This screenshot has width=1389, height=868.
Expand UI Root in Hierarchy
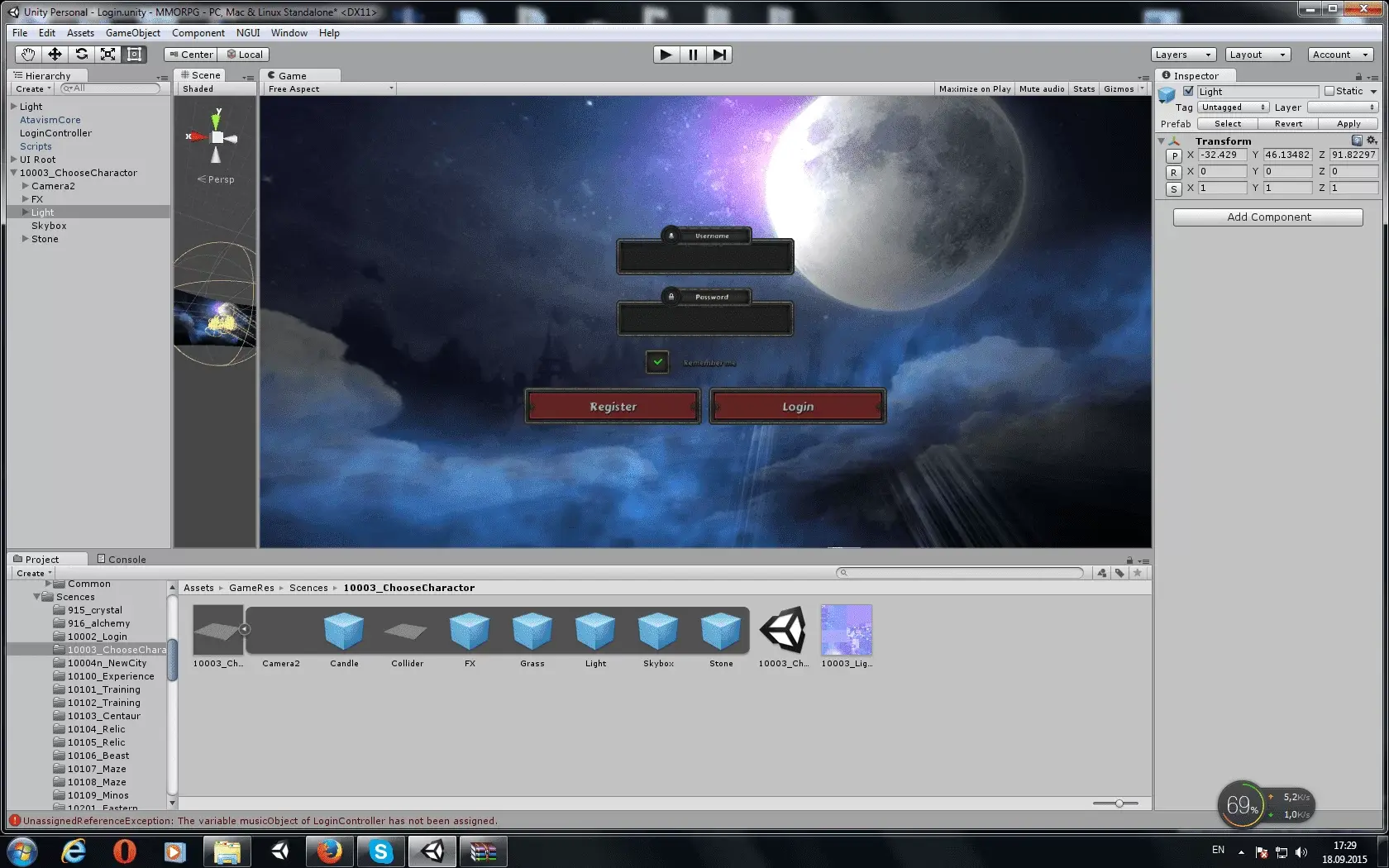pyautogui.click(x=13, y=160)
